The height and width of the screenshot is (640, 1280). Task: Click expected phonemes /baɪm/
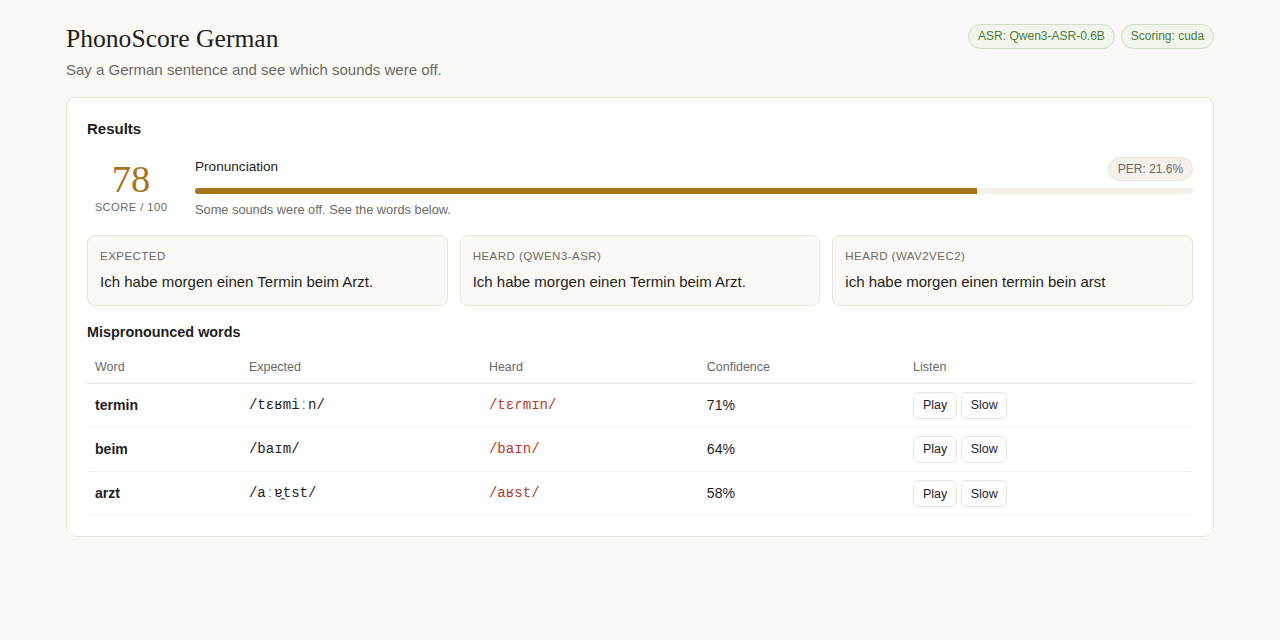(x=274, y=449)
